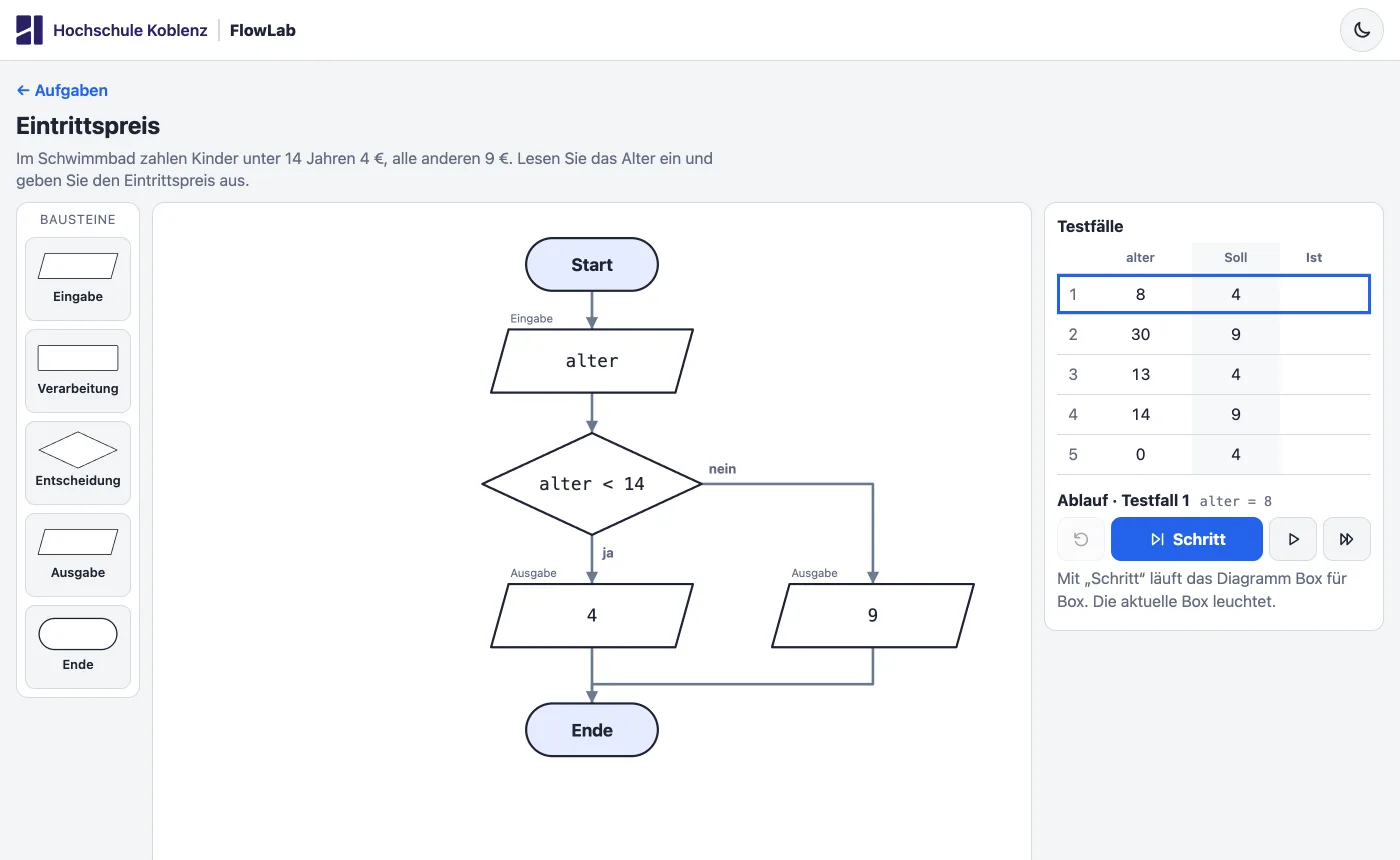Viewport: 1400px width, 860px height.
Task: Click the Eintrittspreis heading
Action: (88, 125)
